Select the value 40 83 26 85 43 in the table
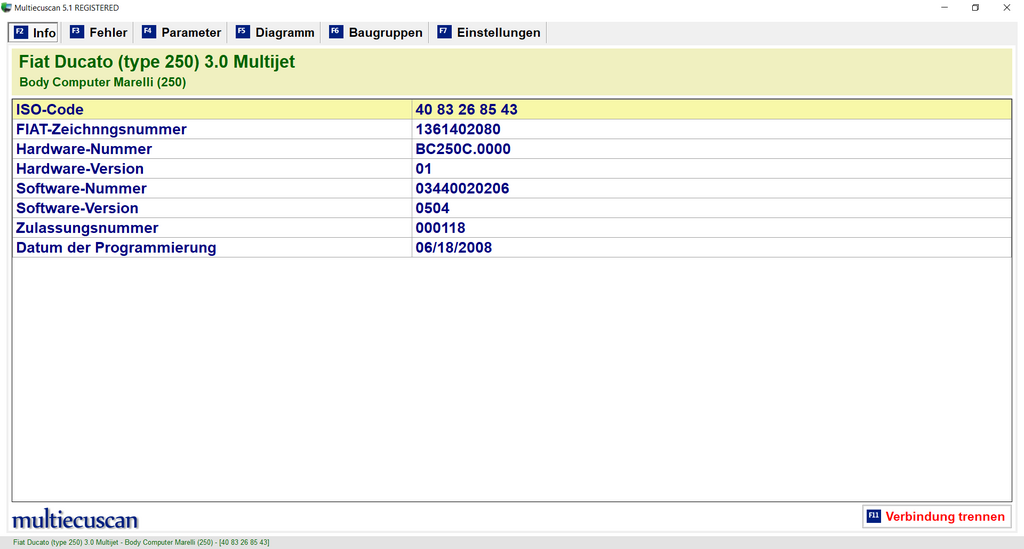The image size is (1024, 549). pyautogui.click(x=466, y=110)
